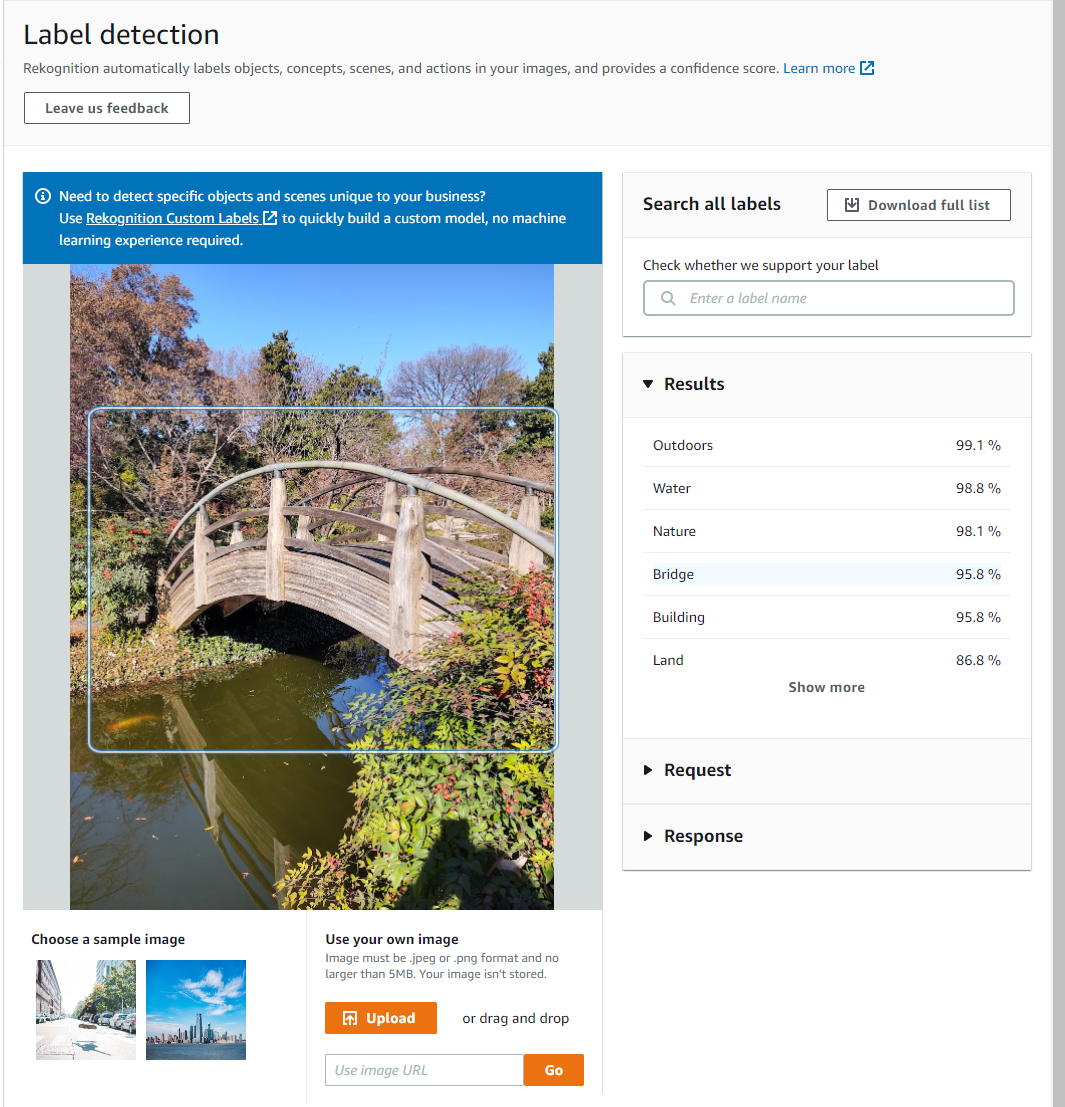Viewport: 1065px width, 1107px height.
Task: Click the bridge photo in the preview
Action: point(312,587)
